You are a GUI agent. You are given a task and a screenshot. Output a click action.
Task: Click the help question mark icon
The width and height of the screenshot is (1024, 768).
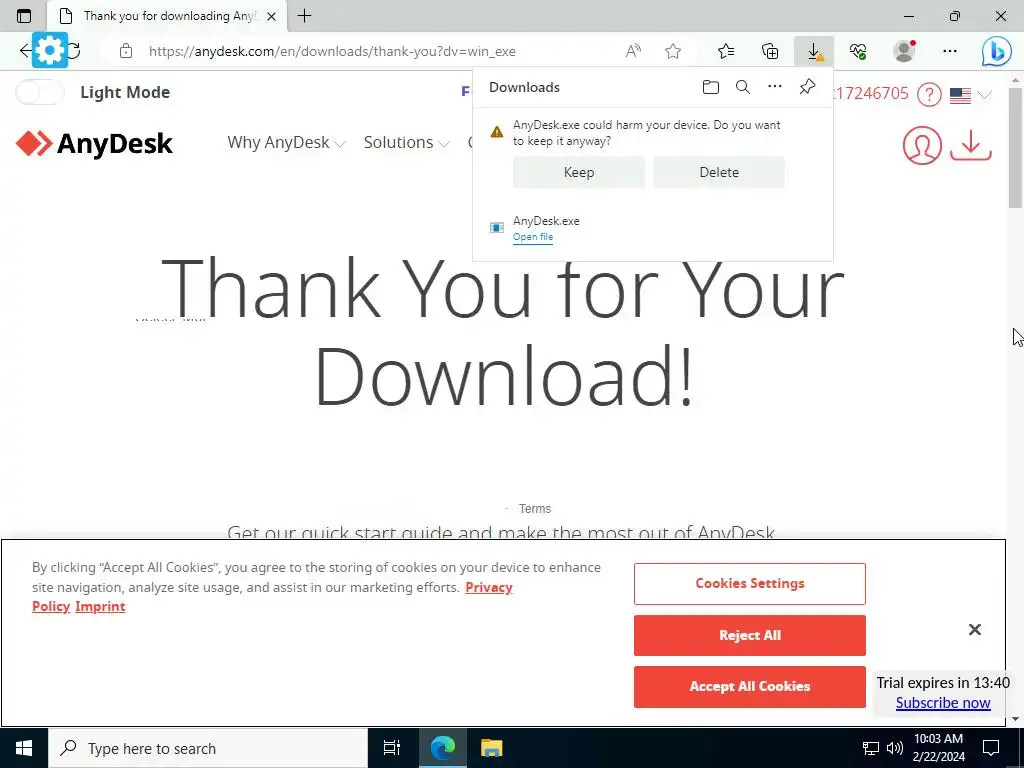pos(929,95)
